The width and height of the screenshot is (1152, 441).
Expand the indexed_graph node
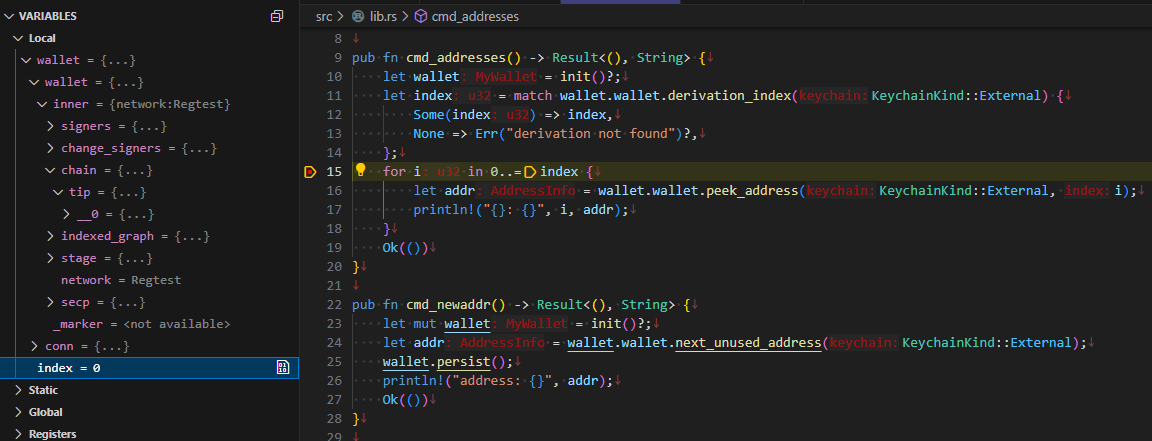click(x=51, y=236)
